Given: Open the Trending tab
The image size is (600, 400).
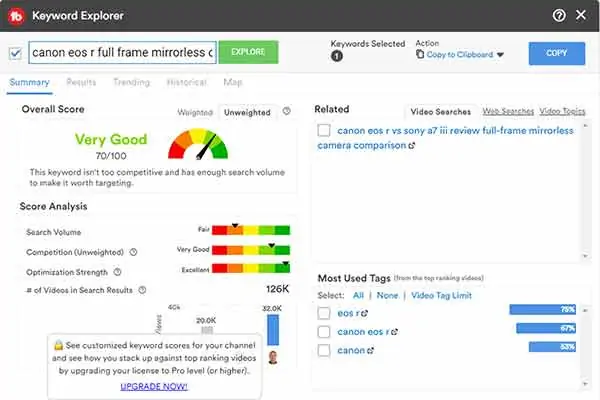Looking at the screenshot, I should (x=132, y=82).
